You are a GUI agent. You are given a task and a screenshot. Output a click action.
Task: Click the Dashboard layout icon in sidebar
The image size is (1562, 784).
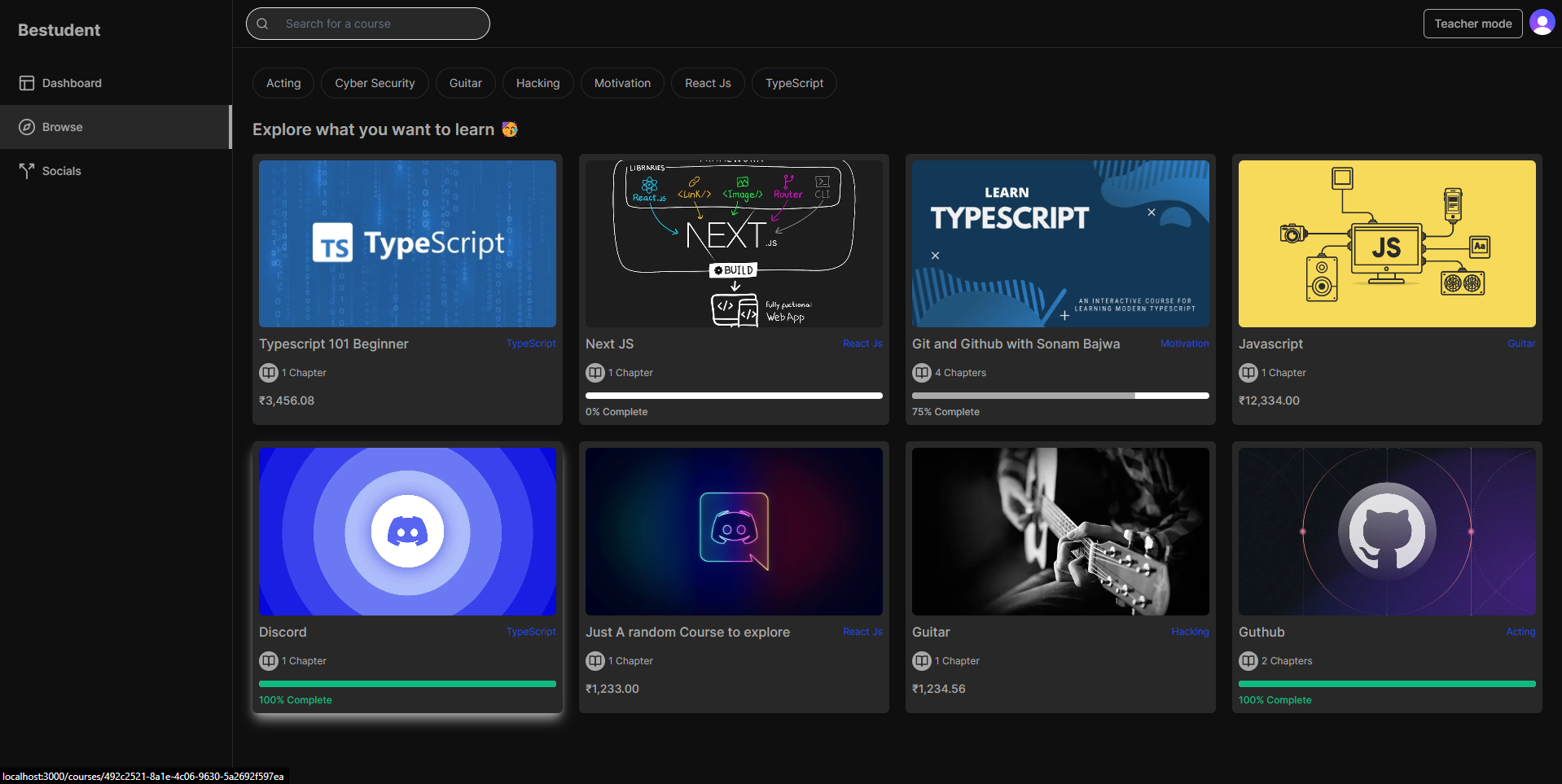click(27, 83)
